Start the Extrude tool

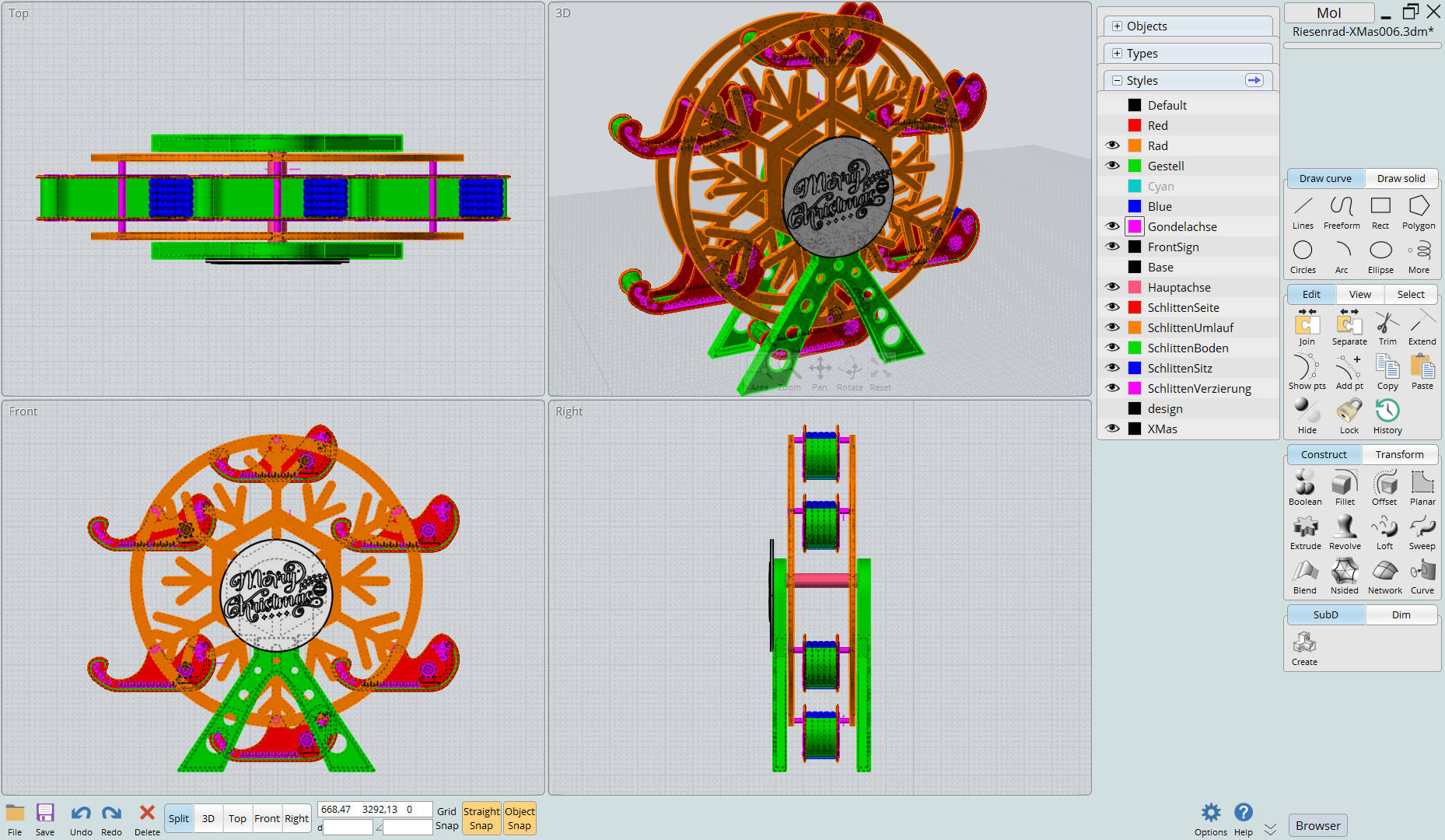click(x=1305, y=533)
